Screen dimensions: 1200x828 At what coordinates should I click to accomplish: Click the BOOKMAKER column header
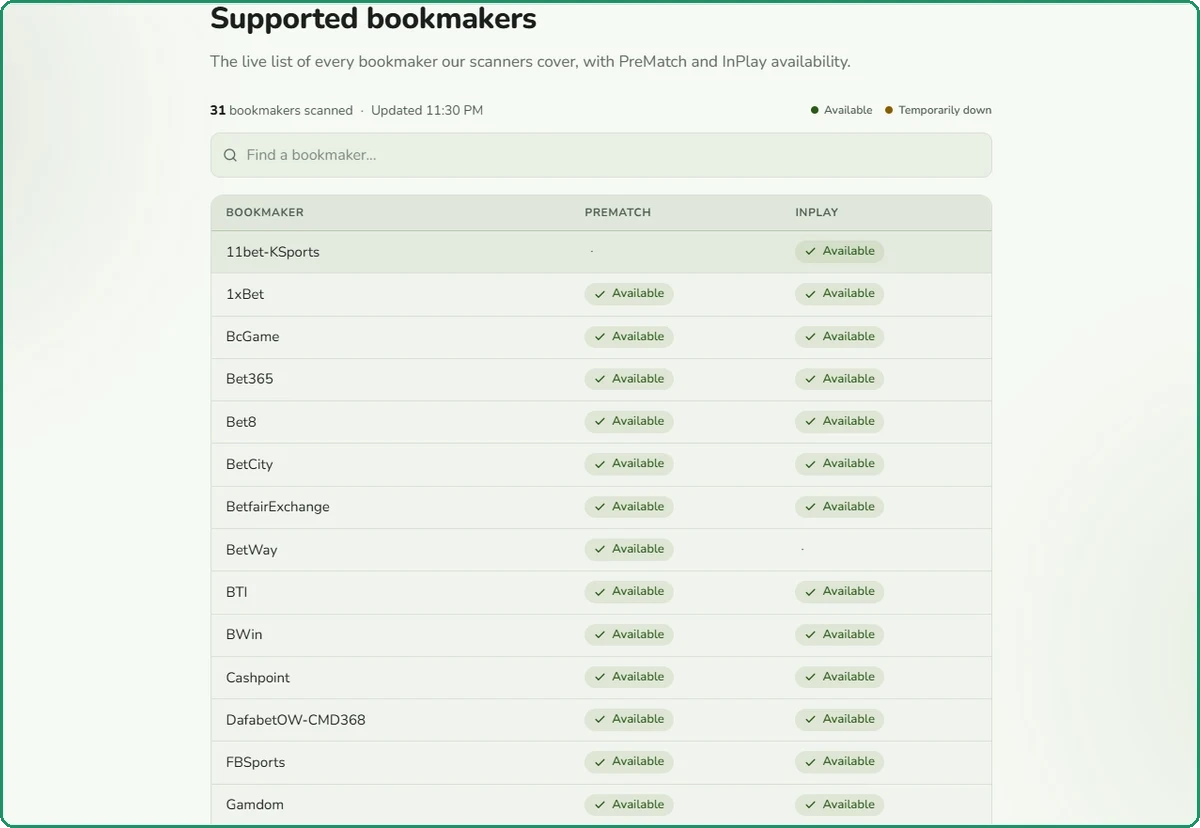tap(265, 213)
